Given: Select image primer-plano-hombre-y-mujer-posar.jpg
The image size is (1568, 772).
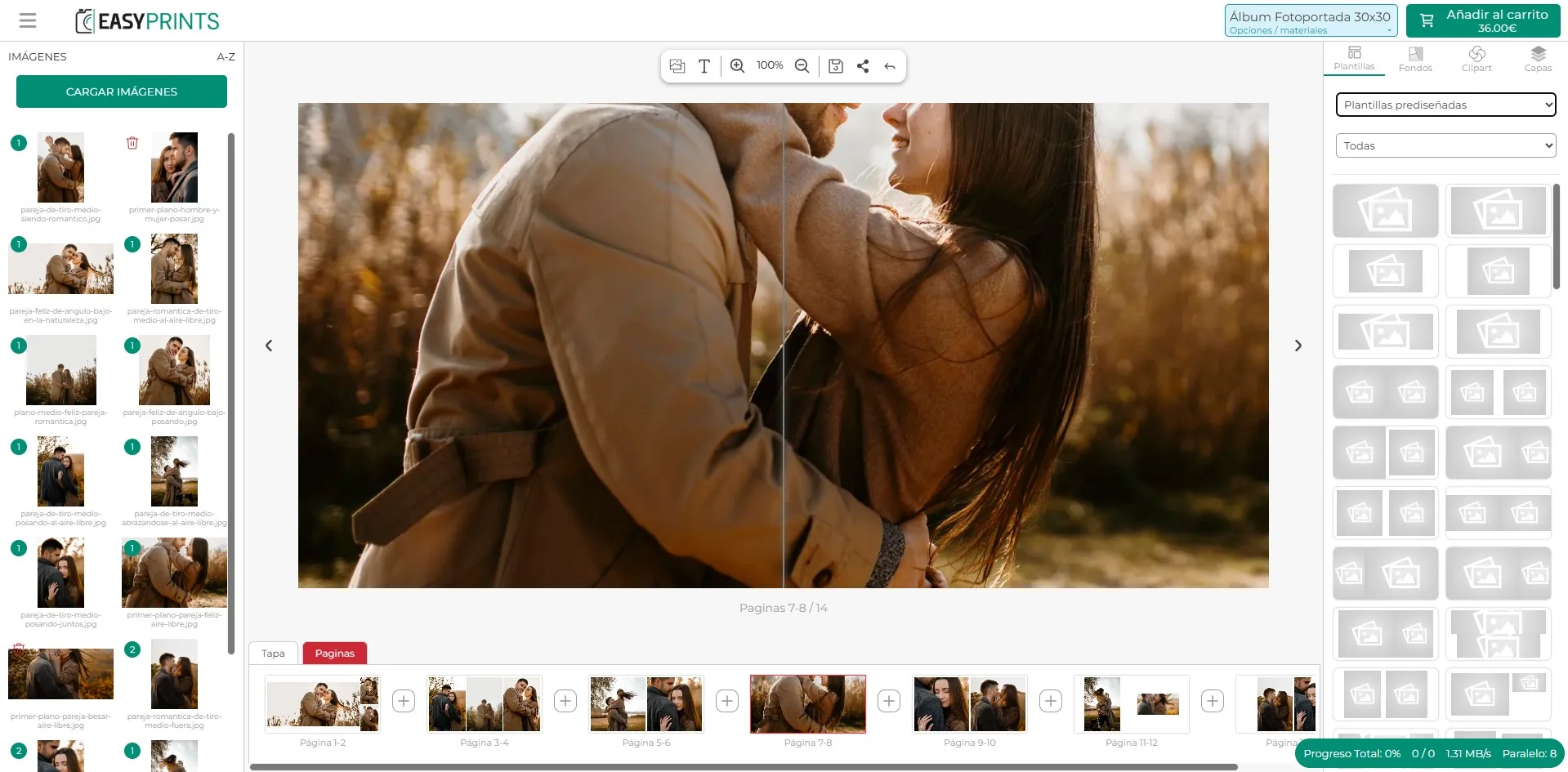Looking at the screenshot, I should point(174,167).
